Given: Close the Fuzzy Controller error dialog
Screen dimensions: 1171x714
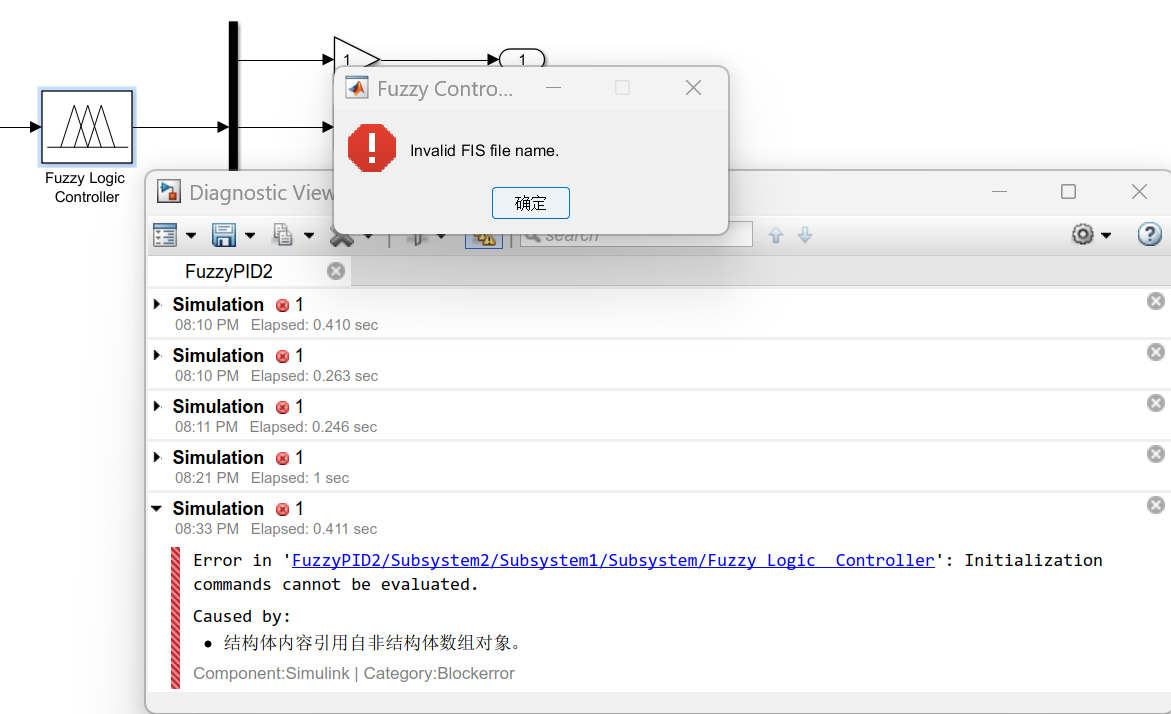Looking at the screenshot, I should (693, 88).
